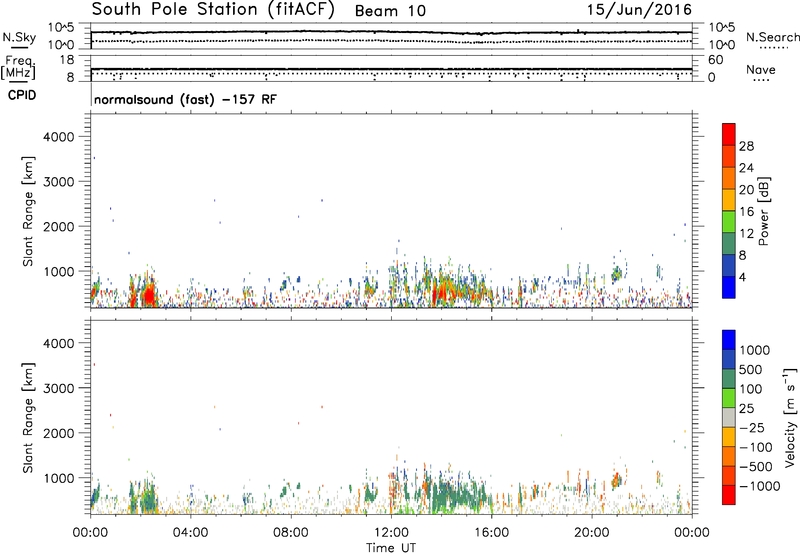Click the "-25" label on Velocity colorbar
Screen dimensions: 800x554
752,427
